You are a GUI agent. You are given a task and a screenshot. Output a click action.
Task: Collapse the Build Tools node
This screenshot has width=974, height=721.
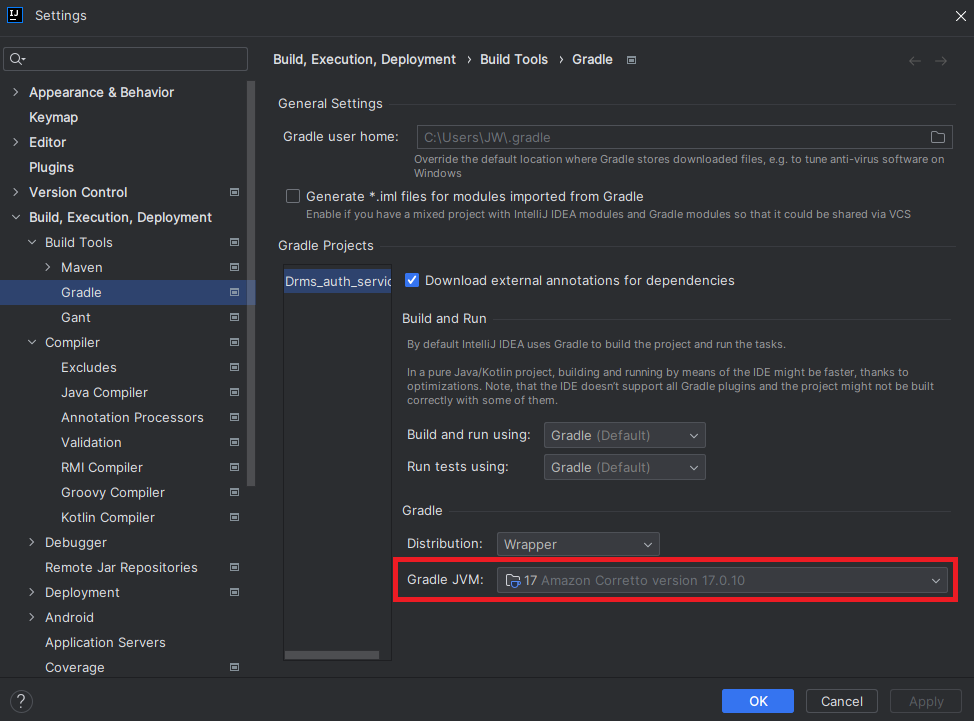coord(32,242)
